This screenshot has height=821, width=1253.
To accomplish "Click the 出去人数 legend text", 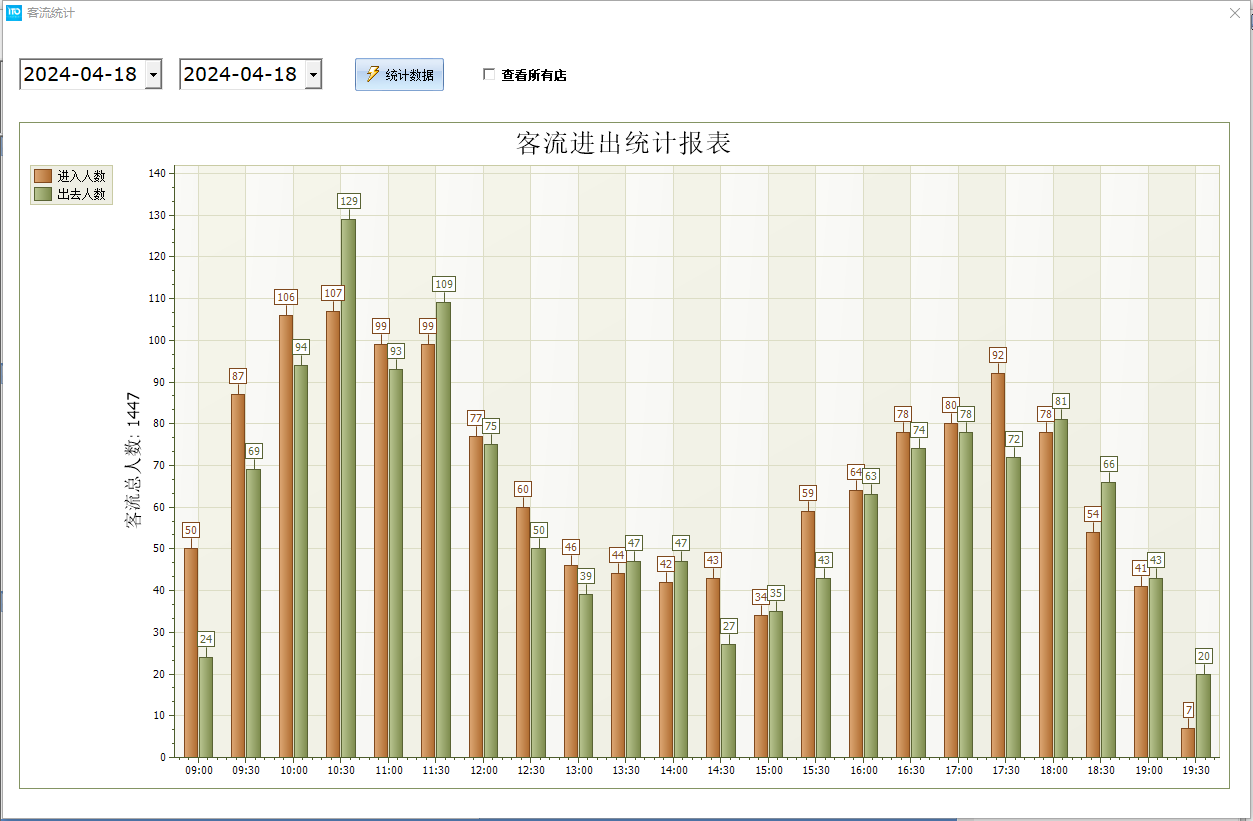I will [81, 194].
